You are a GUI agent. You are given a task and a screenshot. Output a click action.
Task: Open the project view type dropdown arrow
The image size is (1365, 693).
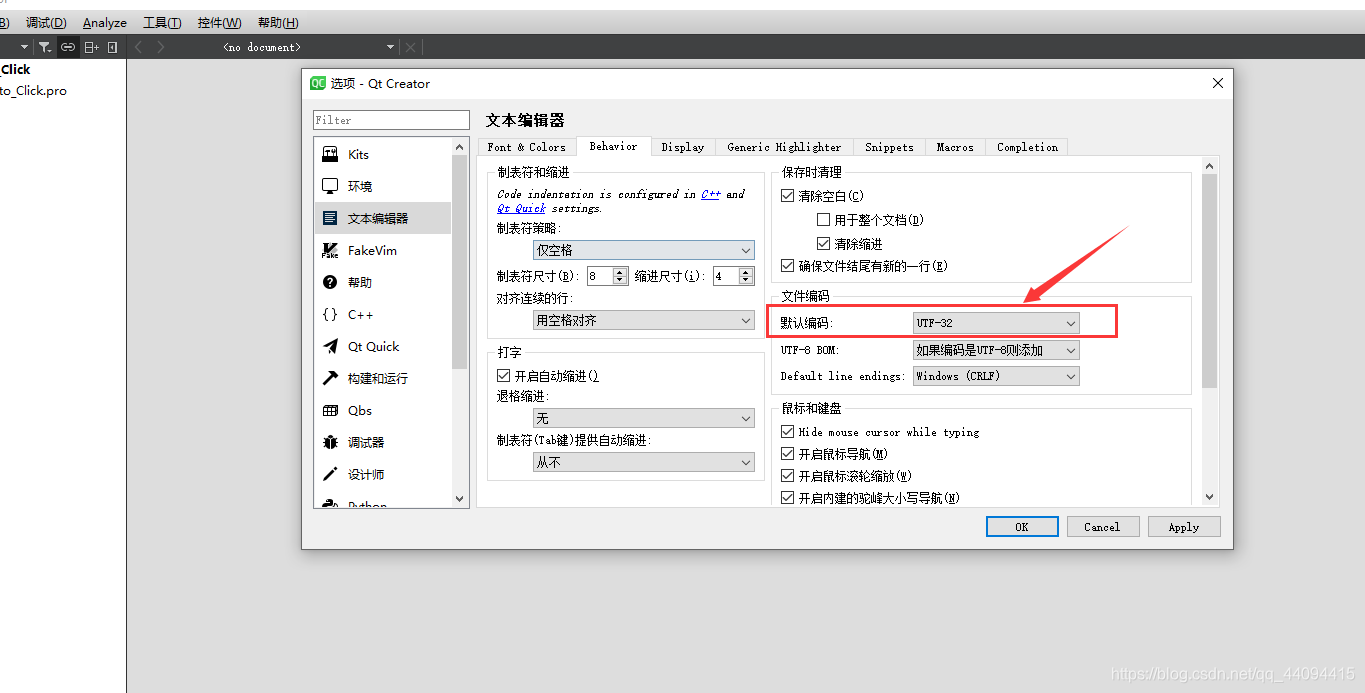(24, 47)
